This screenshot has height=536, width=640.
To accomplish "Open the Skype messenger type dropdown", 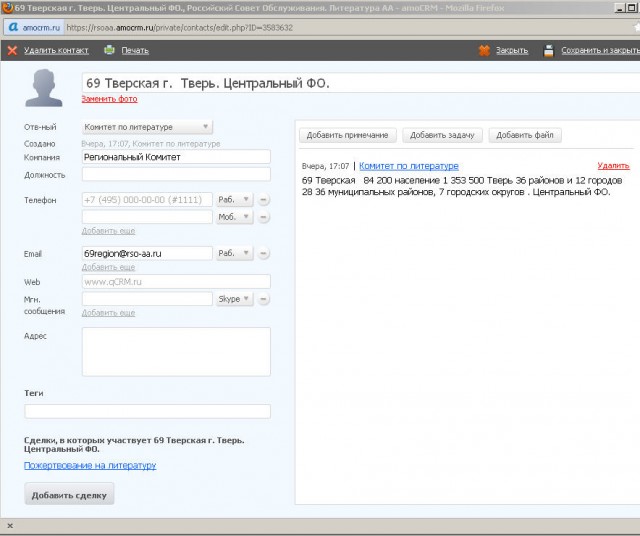I will [234, 299].
